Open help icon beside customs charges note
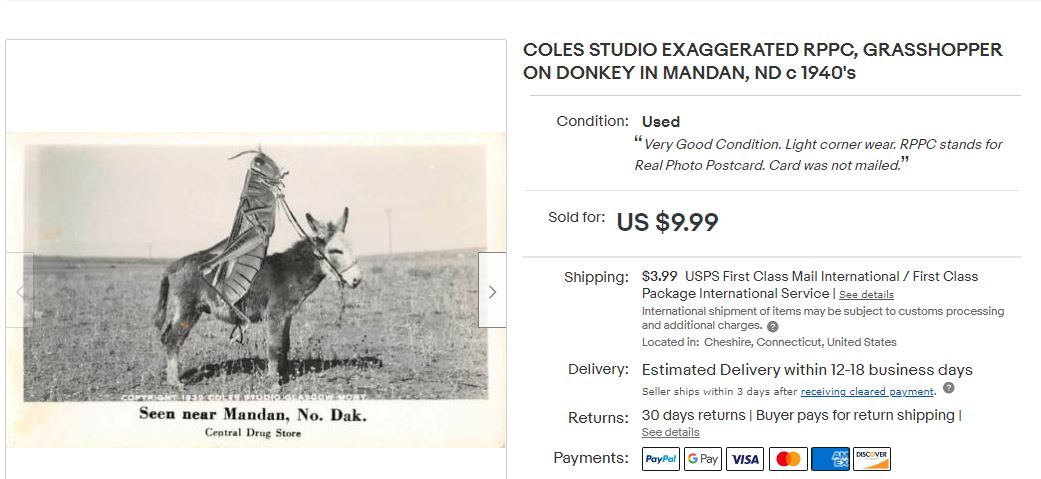The height and width of the screenshot is (479, 1041). (x=773, y=326)
